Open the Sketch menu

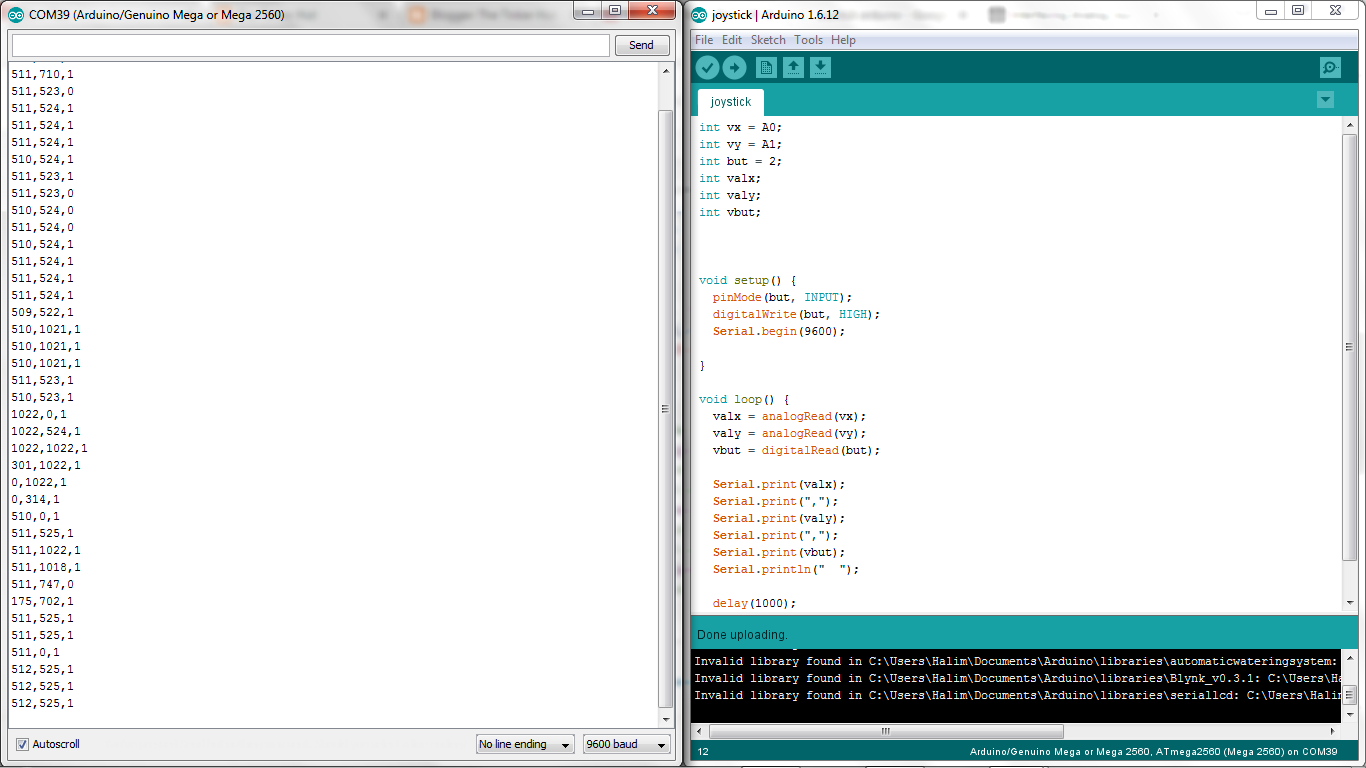(768, 39)
